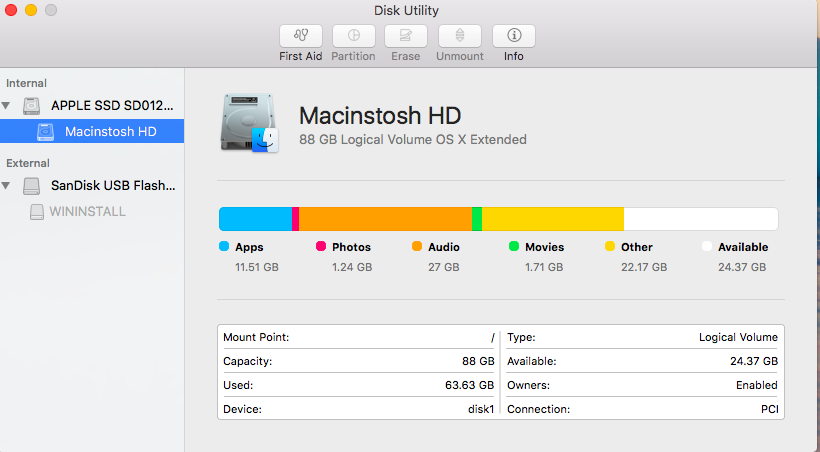Click the Enabled Owners value
The height and width of the screenshot is (452, 820).
pos(757,386)
